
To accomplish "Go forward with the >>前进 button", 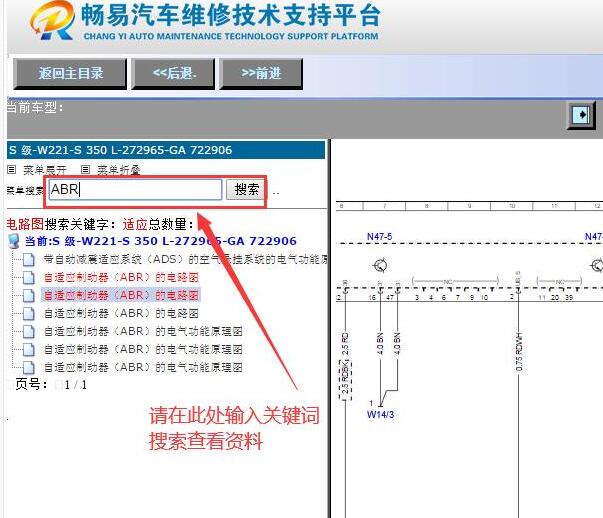I will click(261, 73).
